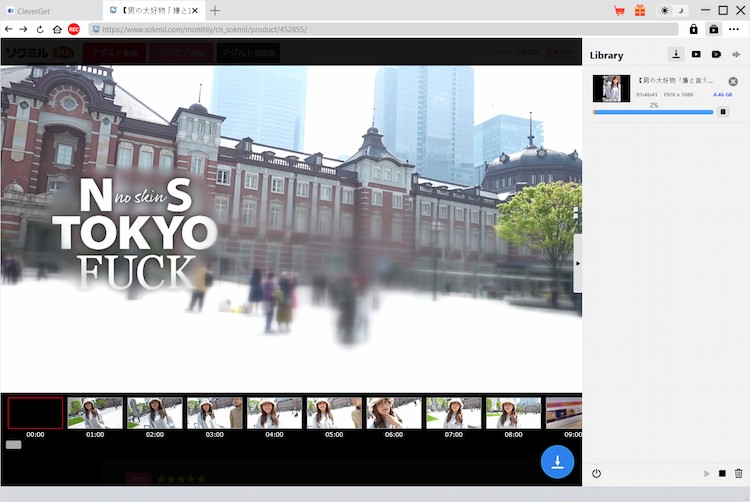Delete all tasks with trash icon

[739, 473]
